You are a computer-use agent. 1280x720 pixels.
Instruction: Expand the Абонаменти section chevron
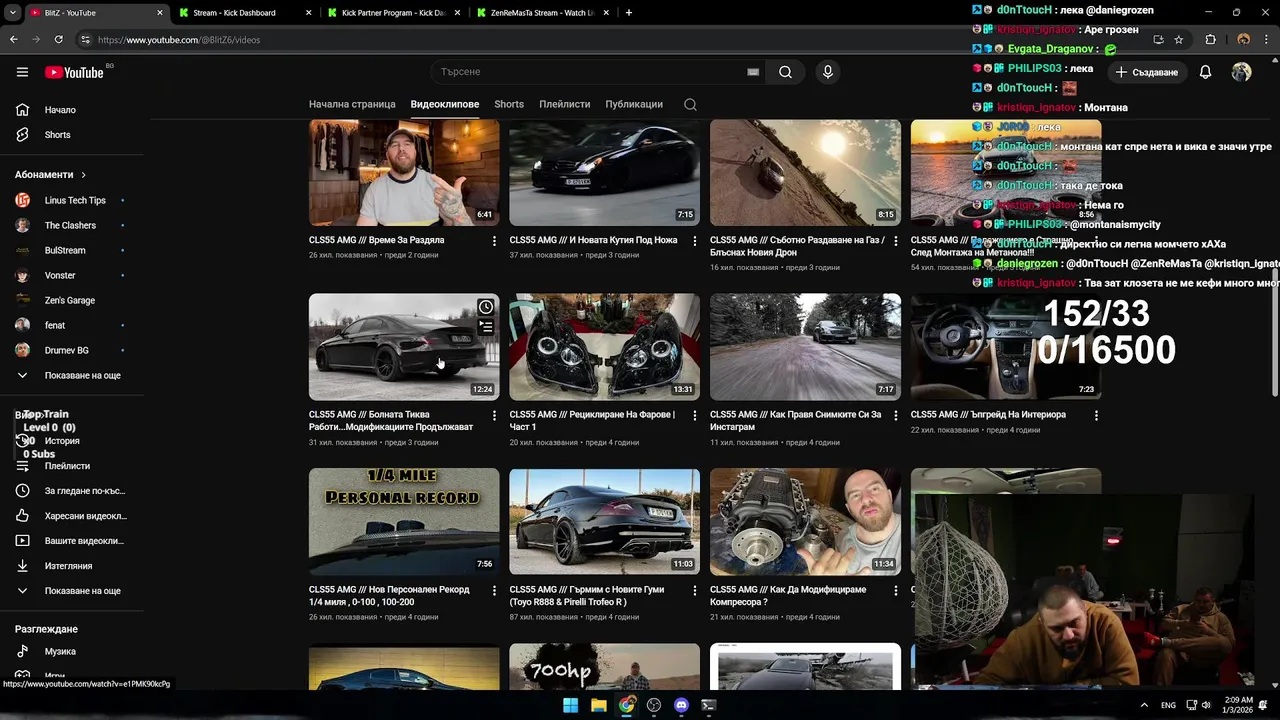point(83,175)
